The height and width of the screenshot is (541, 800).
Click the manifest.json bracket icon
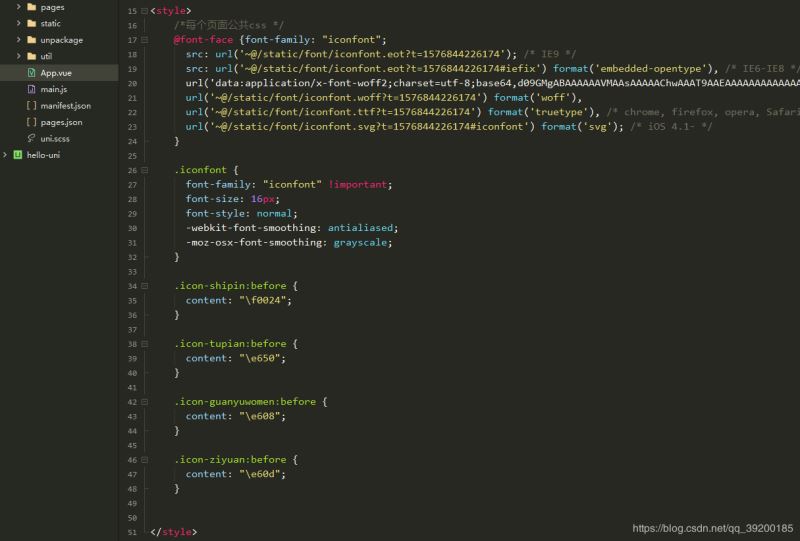tap(31, 105)
